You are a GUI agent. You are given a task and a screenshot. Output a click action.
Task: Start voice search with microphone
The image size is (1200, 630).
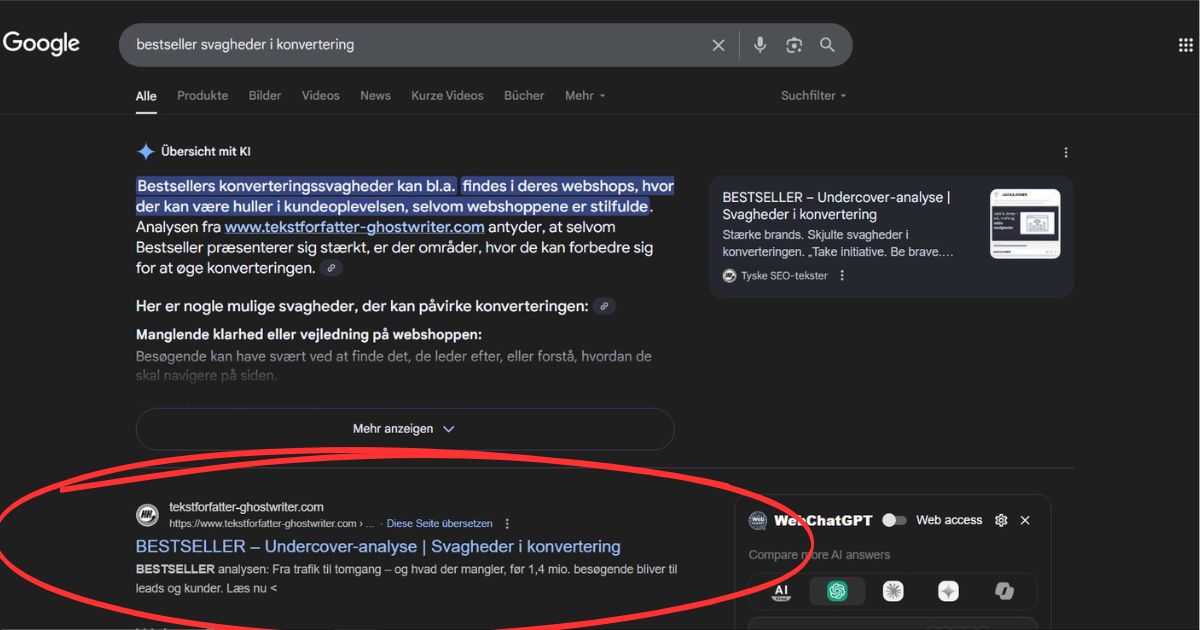tap(760, 45)
